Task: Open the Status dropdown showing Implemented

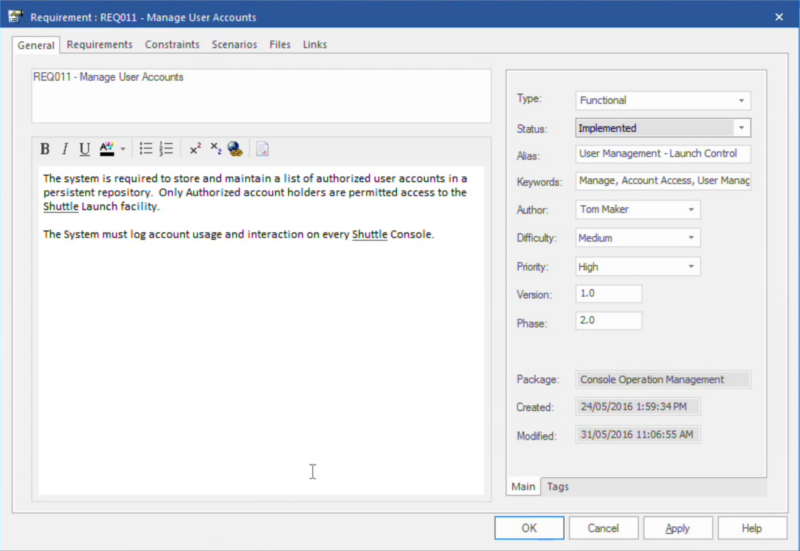Action: pos(741,128)
